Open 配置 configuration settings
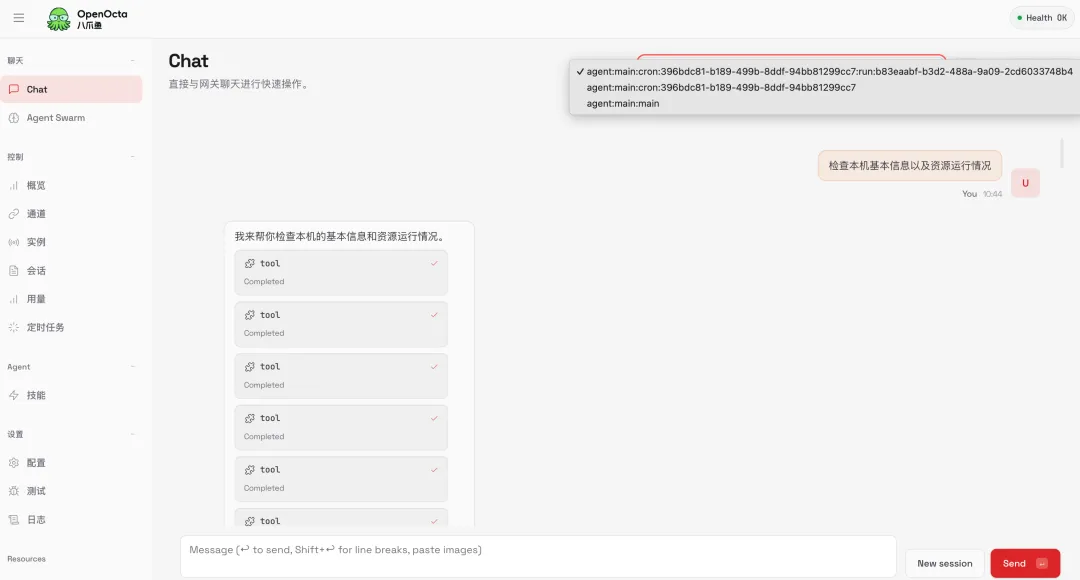 [x=36, y=463]
